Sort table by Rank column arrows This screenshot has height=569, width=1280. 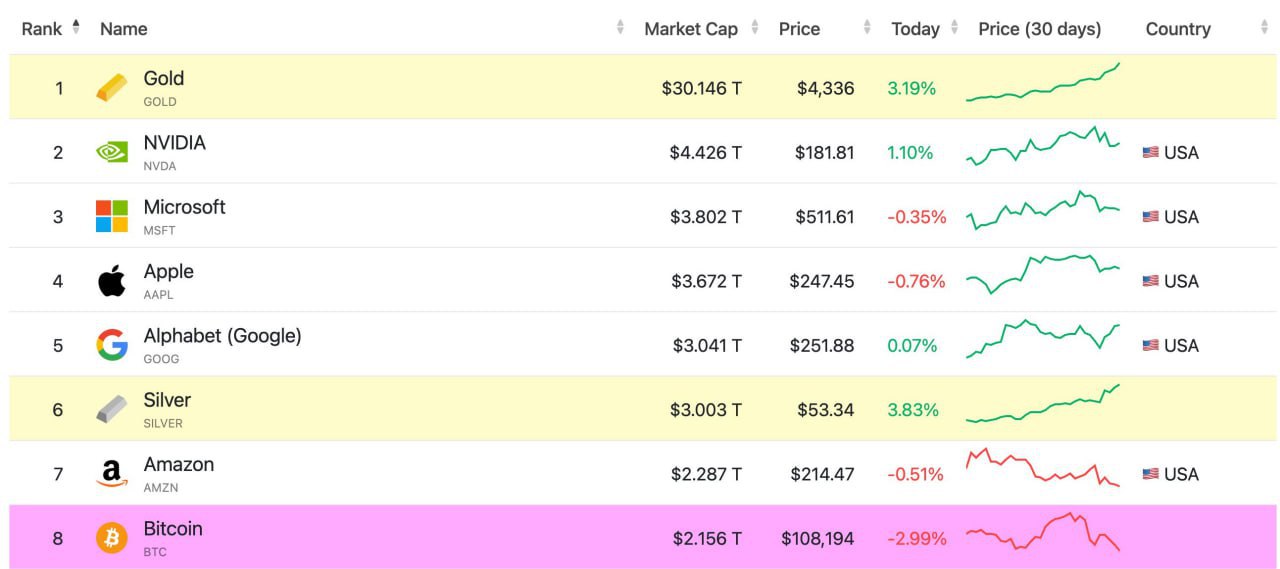(76, 28)
